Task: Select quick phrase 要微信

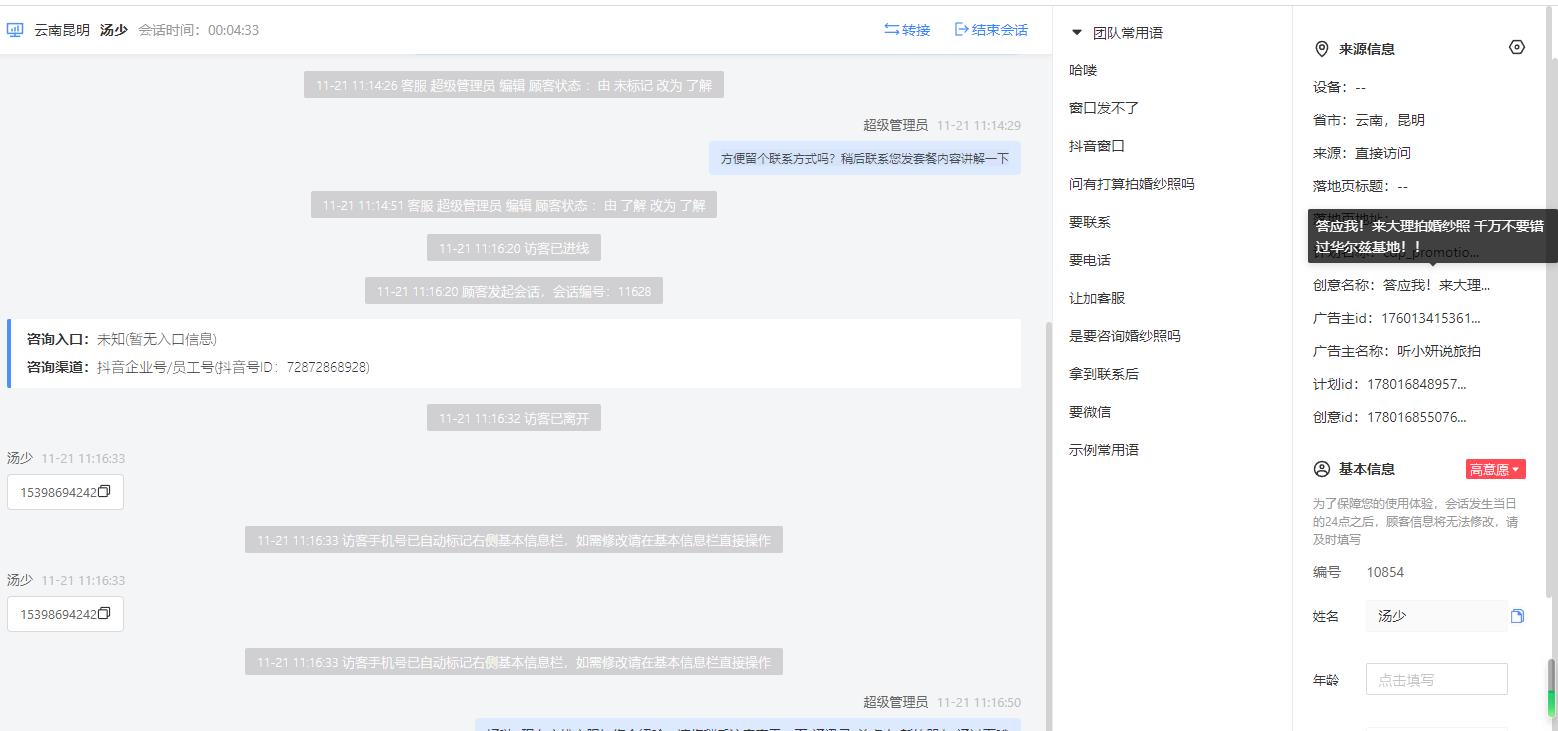Action: (1090, 412)
